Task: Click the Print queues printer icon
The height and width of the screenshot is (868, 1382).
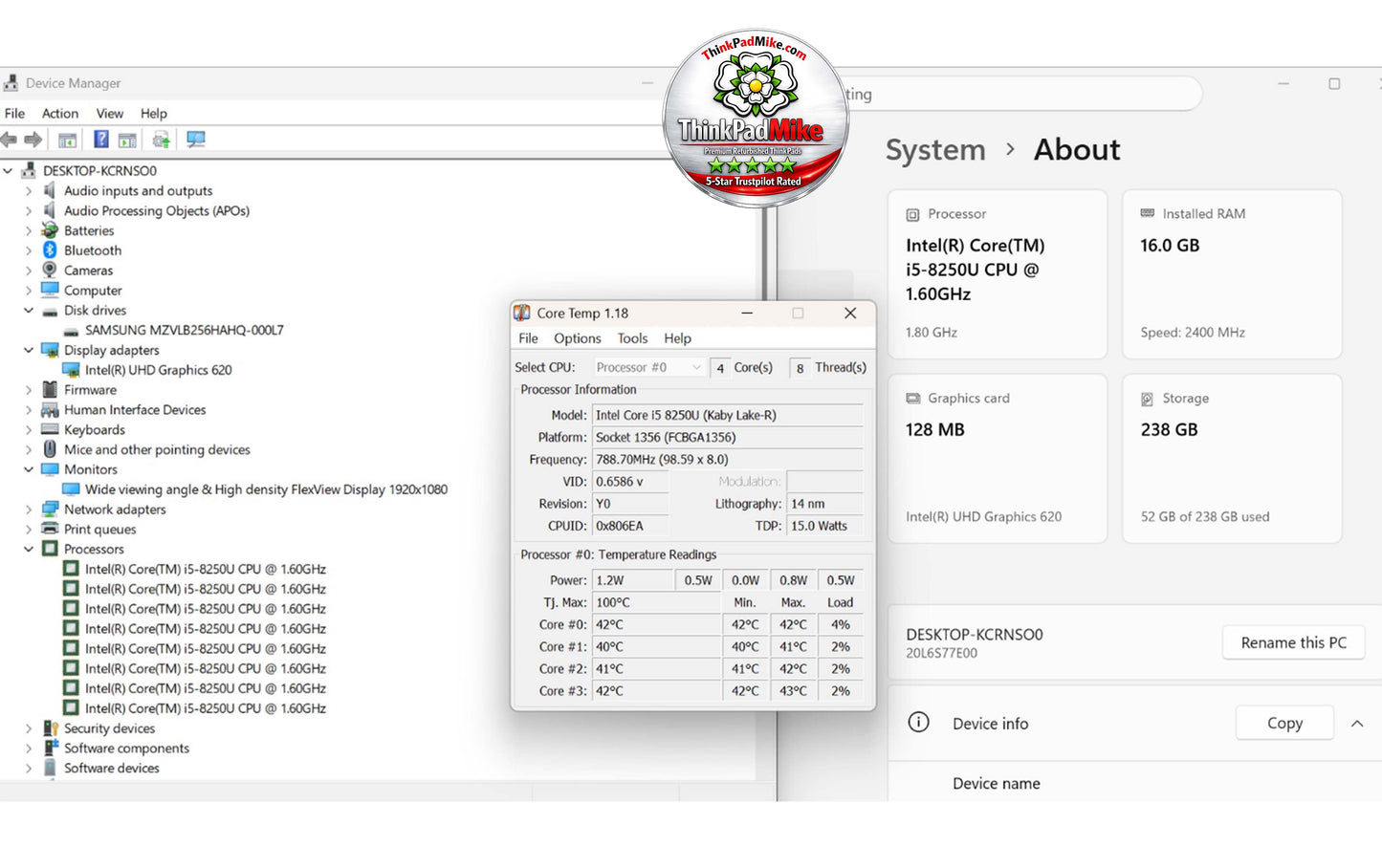Action: point(50,529)
